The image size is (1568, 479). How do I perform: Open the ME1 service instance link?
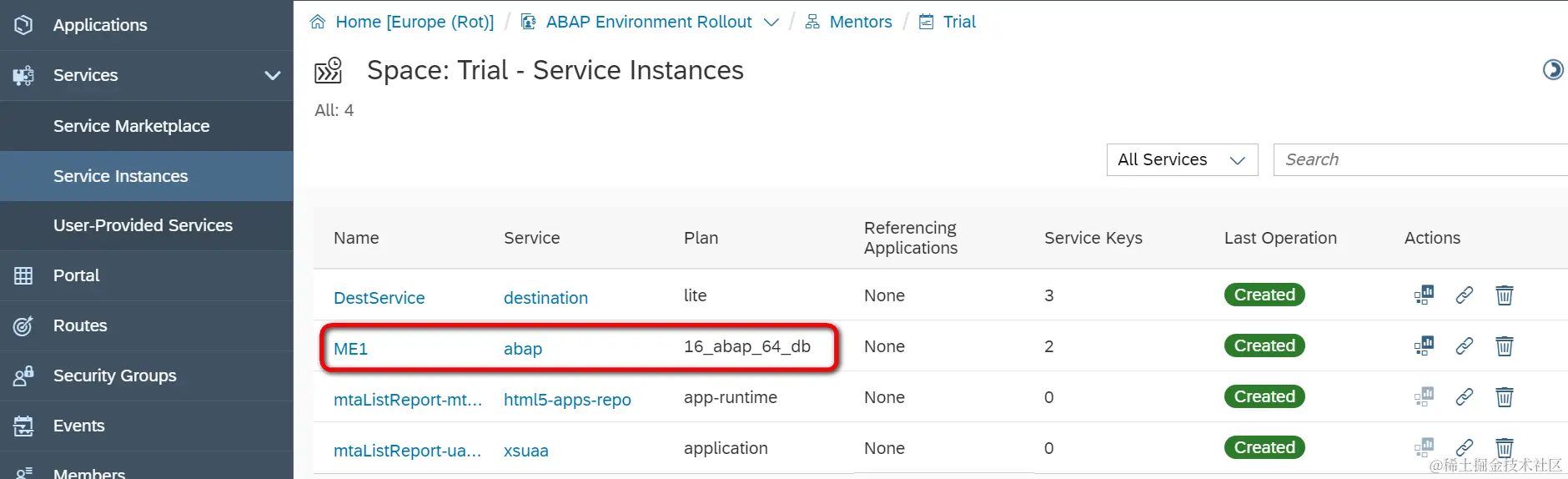pyautogui.click(x=350, y=349)
